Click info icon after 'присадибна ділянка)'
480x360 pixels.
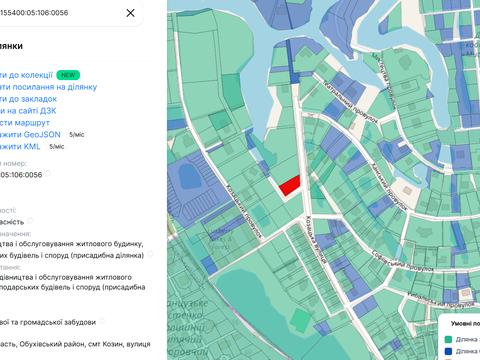point(150,254)
